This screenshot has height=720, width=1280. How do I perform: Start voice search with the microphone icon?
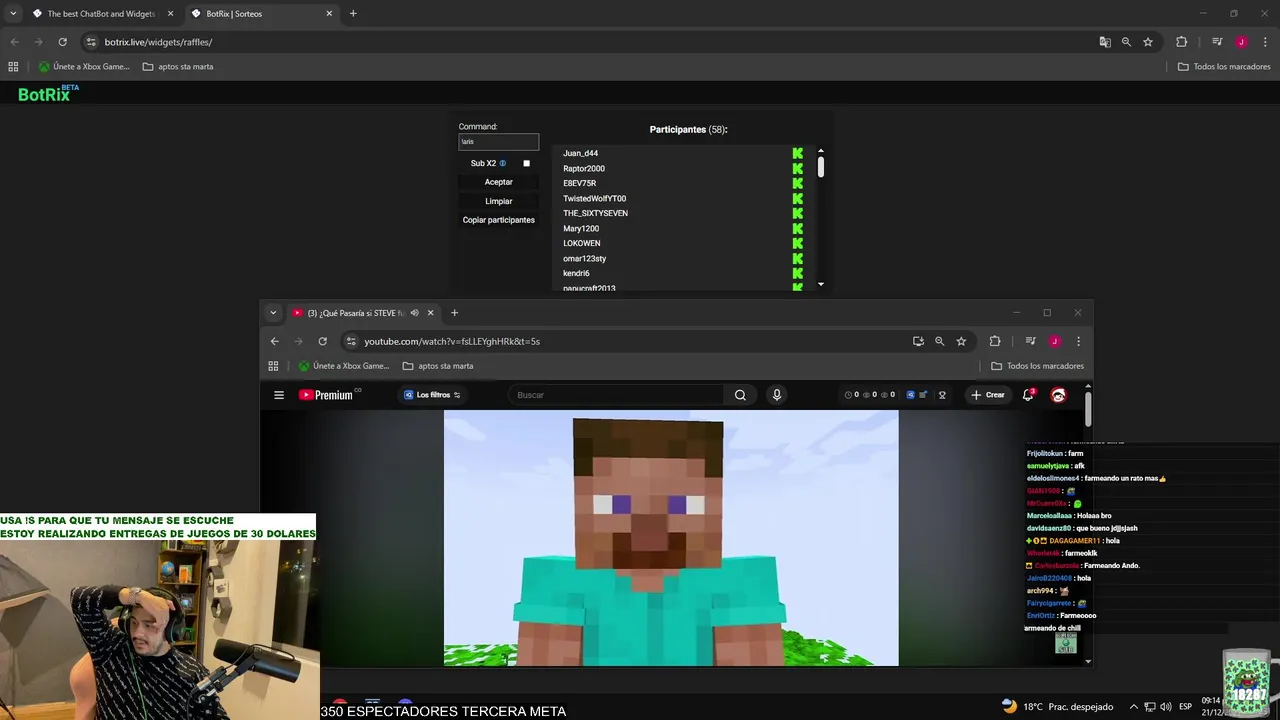pyautogui.click(x=777, y=395)
